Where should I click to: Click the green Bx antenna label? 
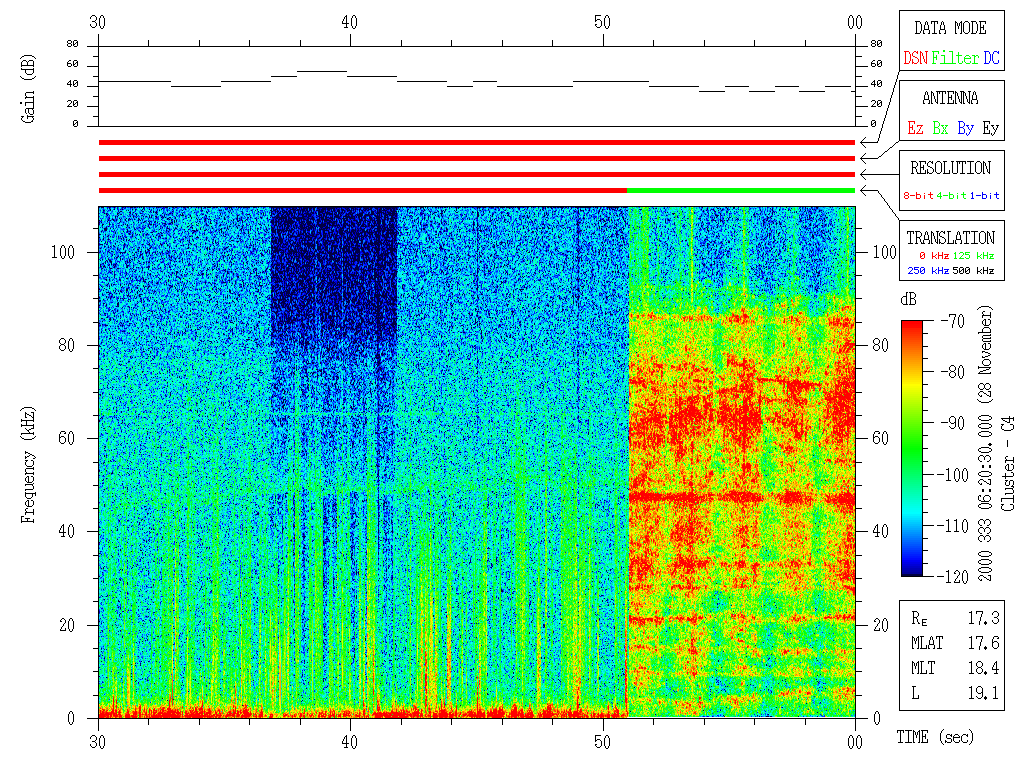940,129
